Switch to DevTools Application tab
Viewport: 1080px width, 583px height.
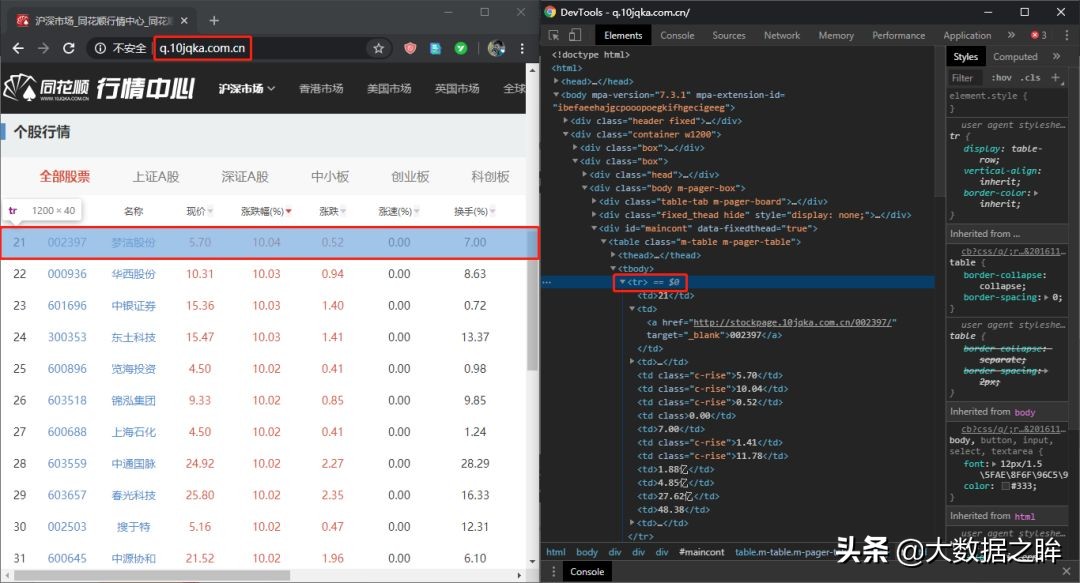pos(967,35)
